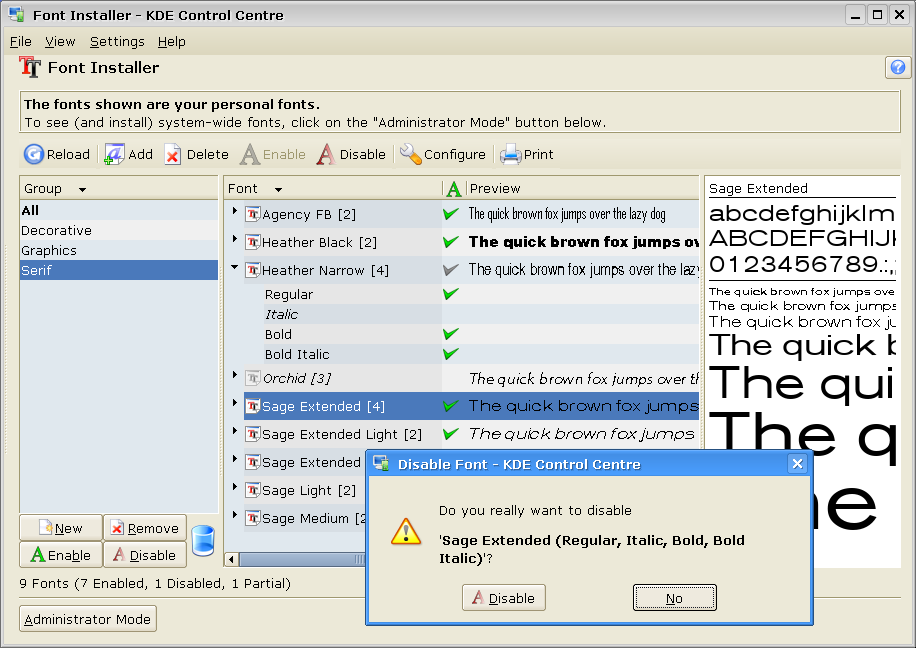Click the status column header A icon
Image resolution: width=916 pixels, height=648 pixels.
(453, 189)
